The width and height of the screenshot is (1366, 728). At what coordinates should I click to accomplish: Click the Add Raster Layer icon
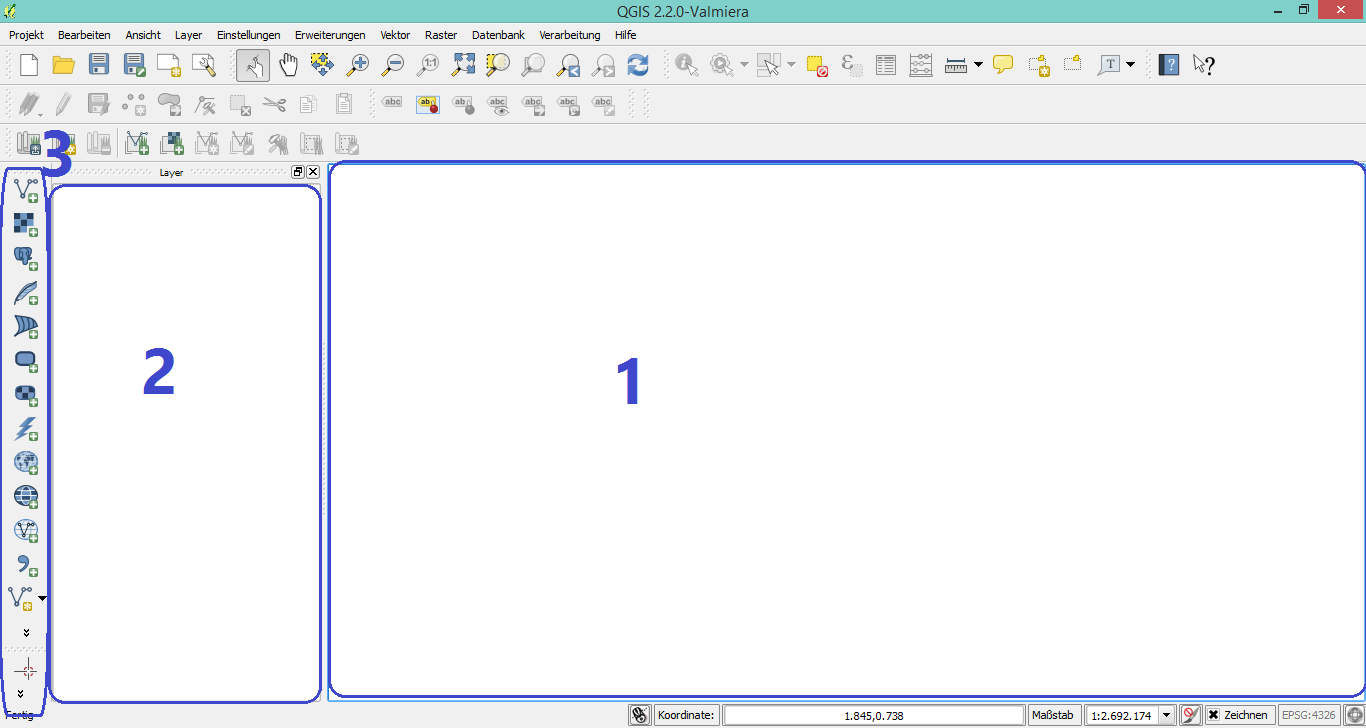(25, 224)
